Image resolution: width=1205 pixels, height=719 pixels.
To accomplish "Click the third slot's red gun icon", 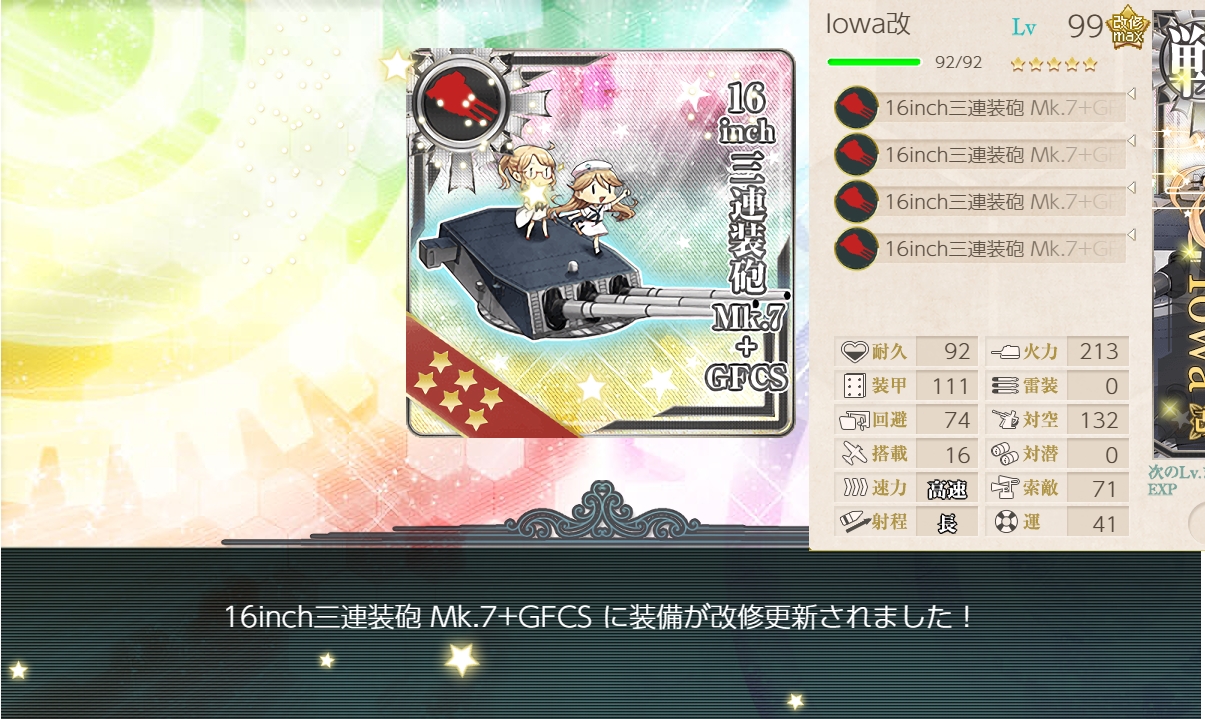I will coord(856,201).
